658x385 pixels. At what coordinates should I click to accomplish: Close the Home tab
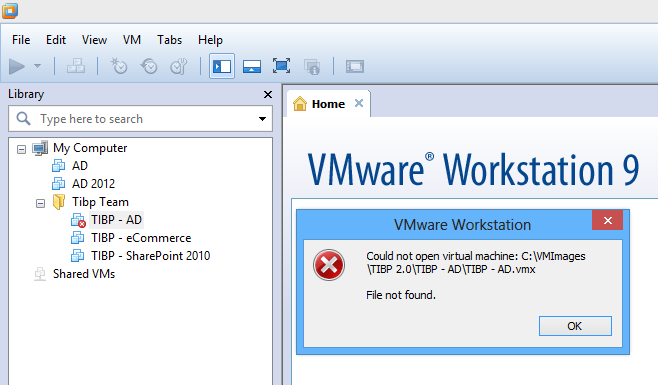coord(359,103)
